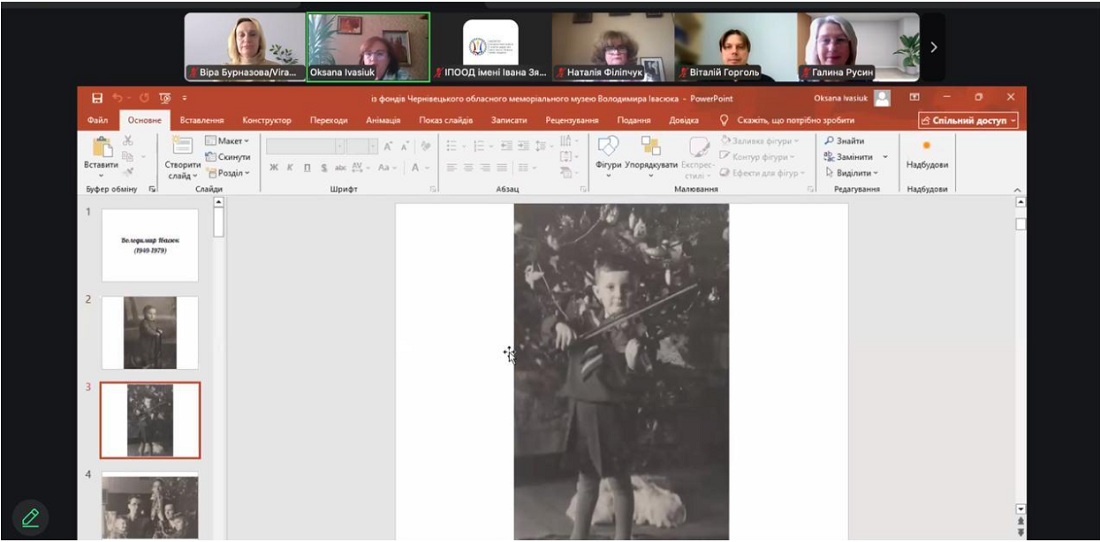Click the Paste (Вставити) clipboard icon
Viewport: 1100px width, 542px height.
[x=101, y=149]
